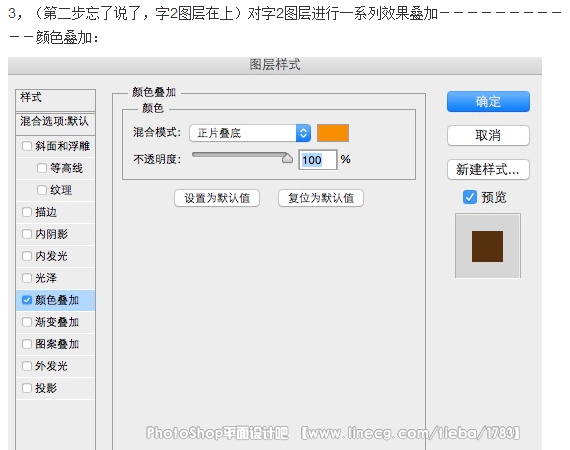Enable the 内发光 checkbox
The height and width of the screenshot is (450, 570).
coord(27,256)
